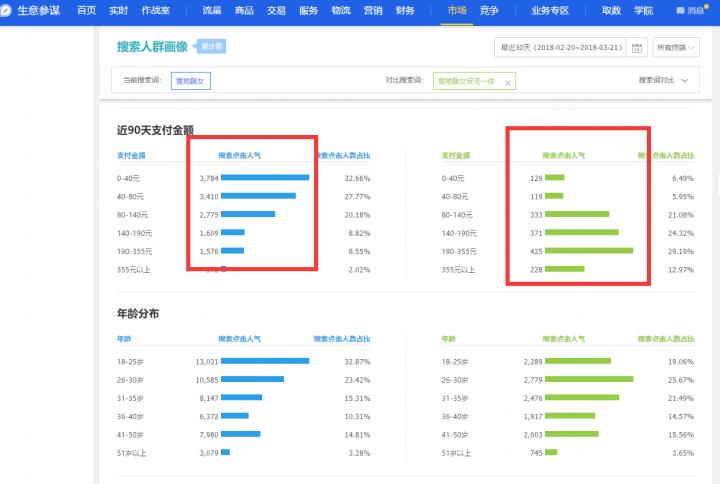Click the 24.32% value
720x484 pixels.
coord(681,233)
